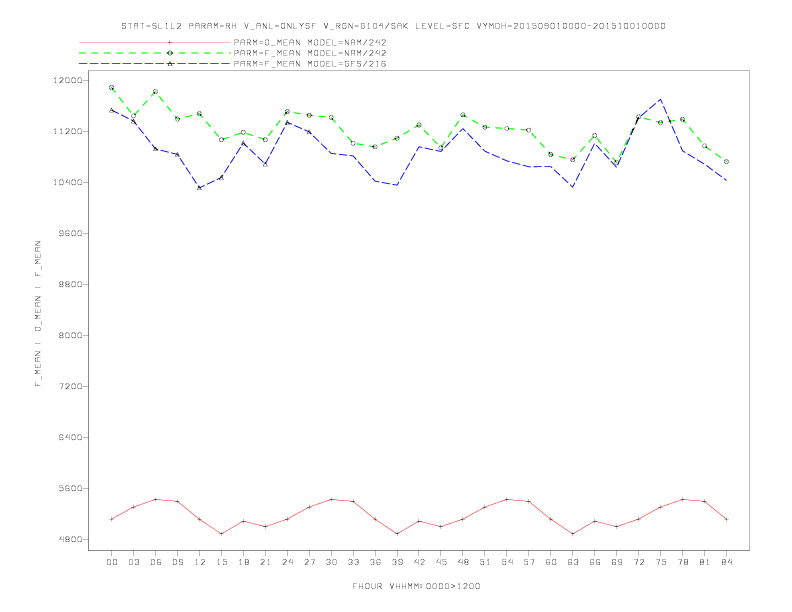Select the legend entry PARM=F_MEAN MODEL=NAM/242

coord(310,53)
